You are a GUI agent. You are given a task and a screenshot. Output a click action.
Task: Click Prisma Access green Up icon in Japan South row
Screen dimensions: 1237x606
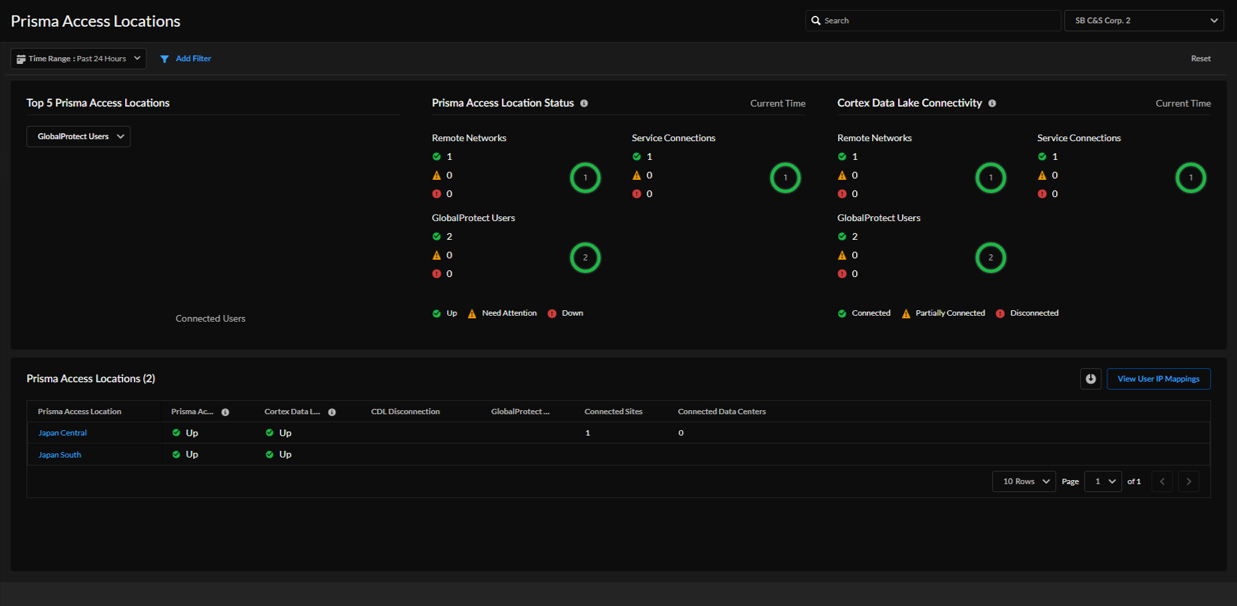click(x=176, y=455)
